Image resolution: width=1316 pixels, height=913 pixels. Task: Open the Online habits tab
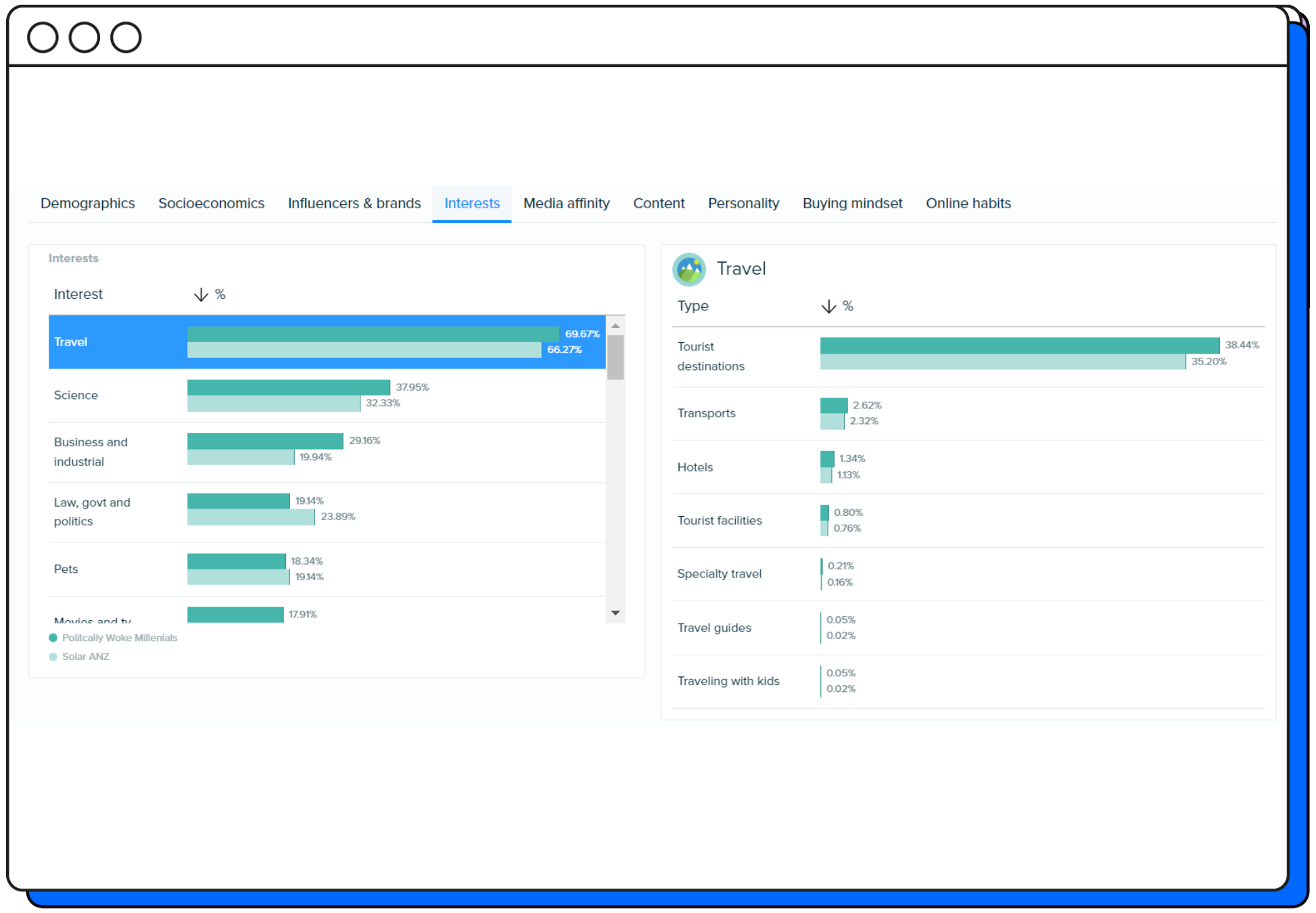click(968, 204)
